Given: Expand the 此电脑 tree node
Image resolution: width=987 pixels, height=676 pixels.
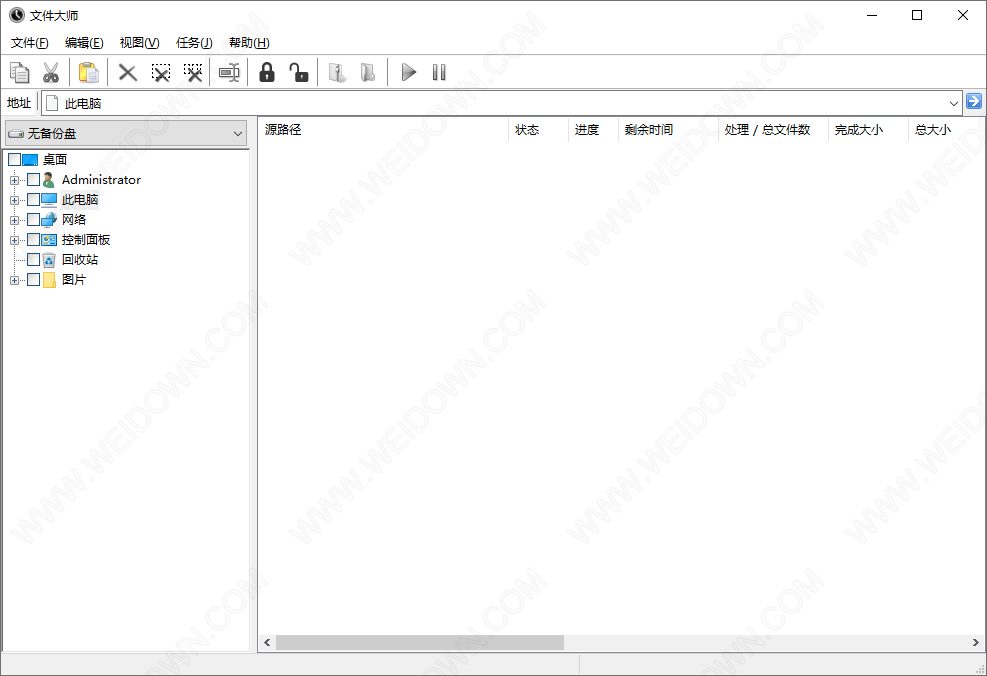Looking at the screenshot, I should pos(14,200).
